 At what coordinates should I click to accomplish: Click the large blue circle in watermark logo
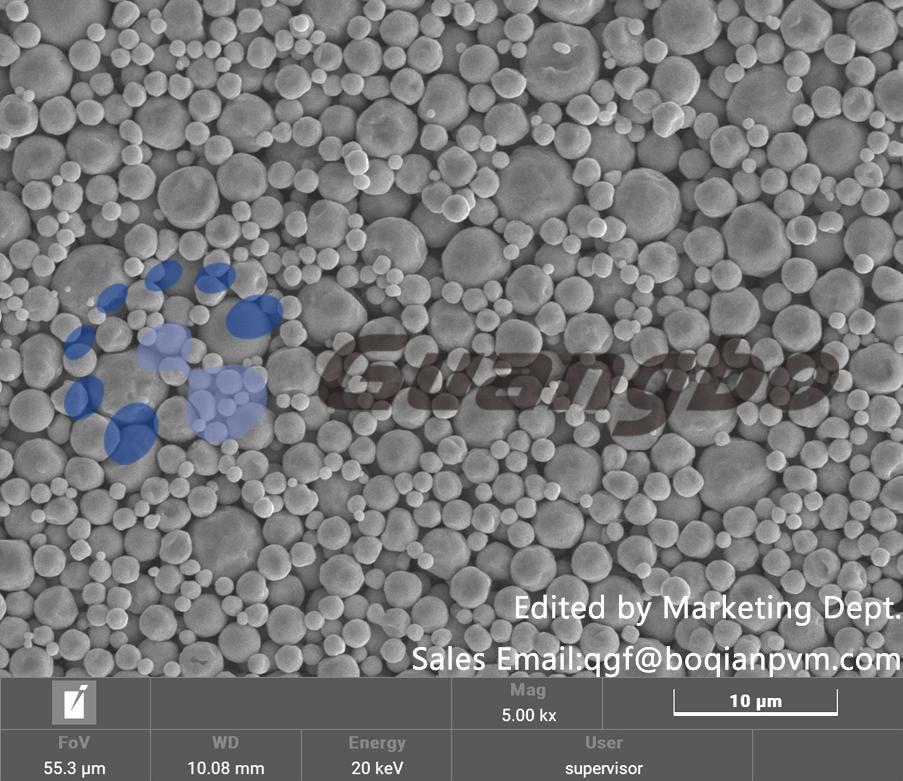point(228,403)
